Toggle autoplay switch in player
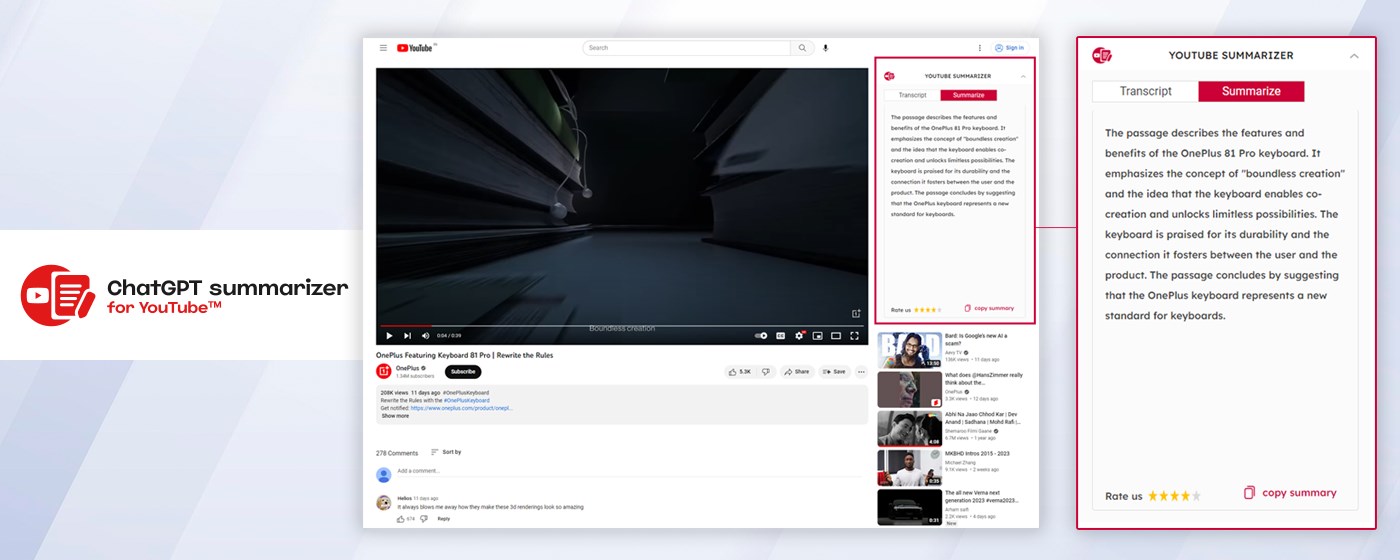The height and width of the screenshot is (560, 1400). tap(761, 336)
